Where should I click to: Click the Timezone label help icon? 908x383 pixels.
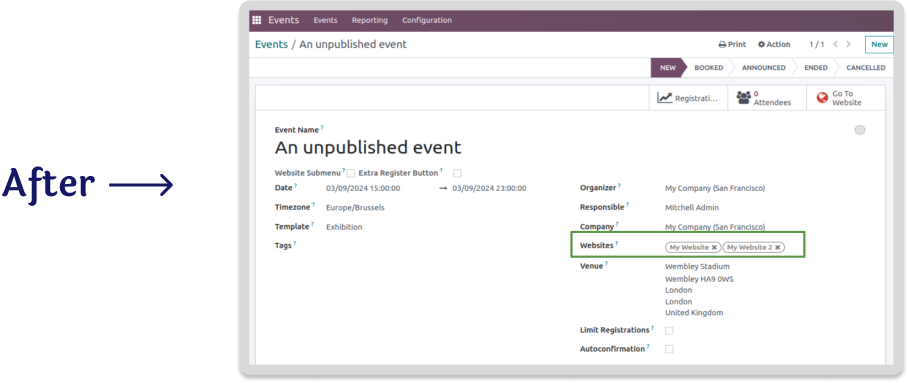[314, 205]
